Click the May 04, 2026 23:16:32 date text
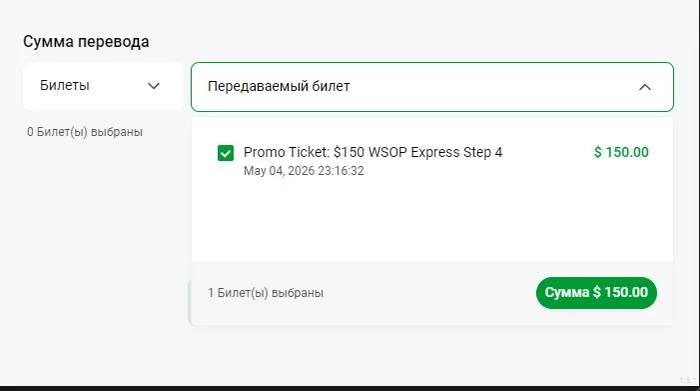Screen dimensions: 700x391 [x=304, y=171]
